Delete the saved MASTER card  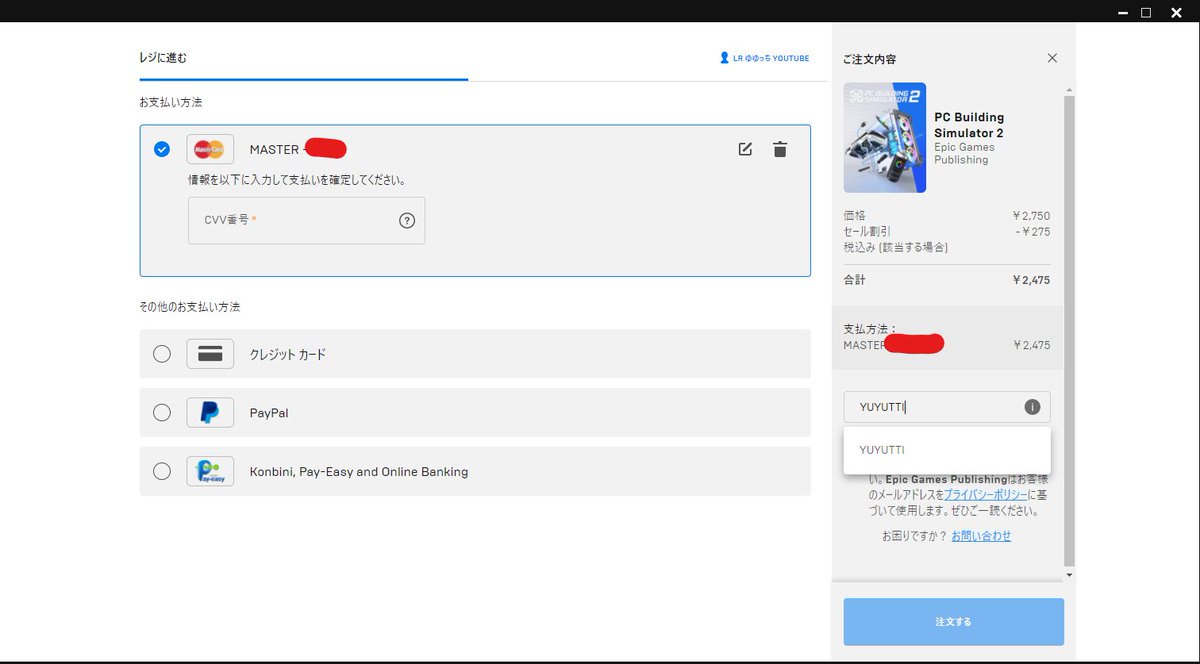tap(780, 150)
